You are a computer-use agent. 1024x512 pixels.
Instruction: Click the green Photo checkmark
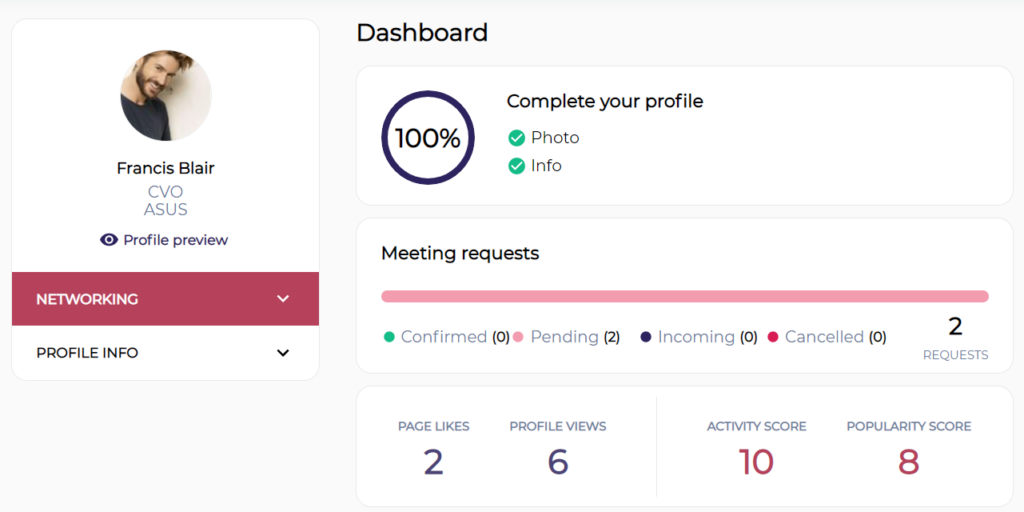tap(517, 138)
